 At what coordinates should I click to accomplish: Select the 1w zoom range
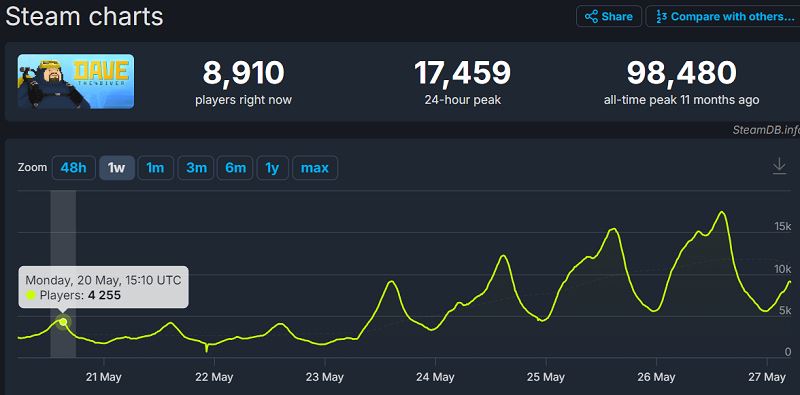pyautogui.click(x=117, y=168)
